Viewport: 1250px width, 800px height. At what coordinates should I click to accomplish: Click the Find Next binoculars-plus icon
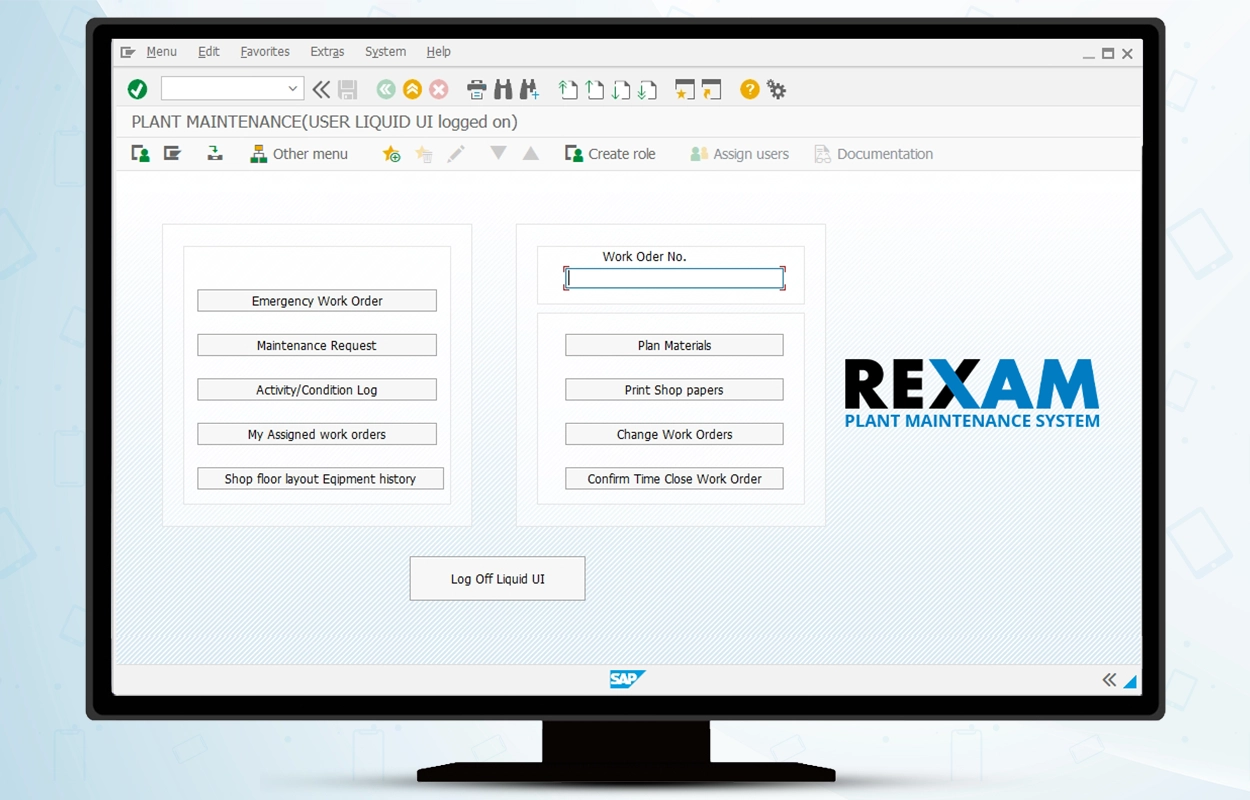tap(529, 89)
